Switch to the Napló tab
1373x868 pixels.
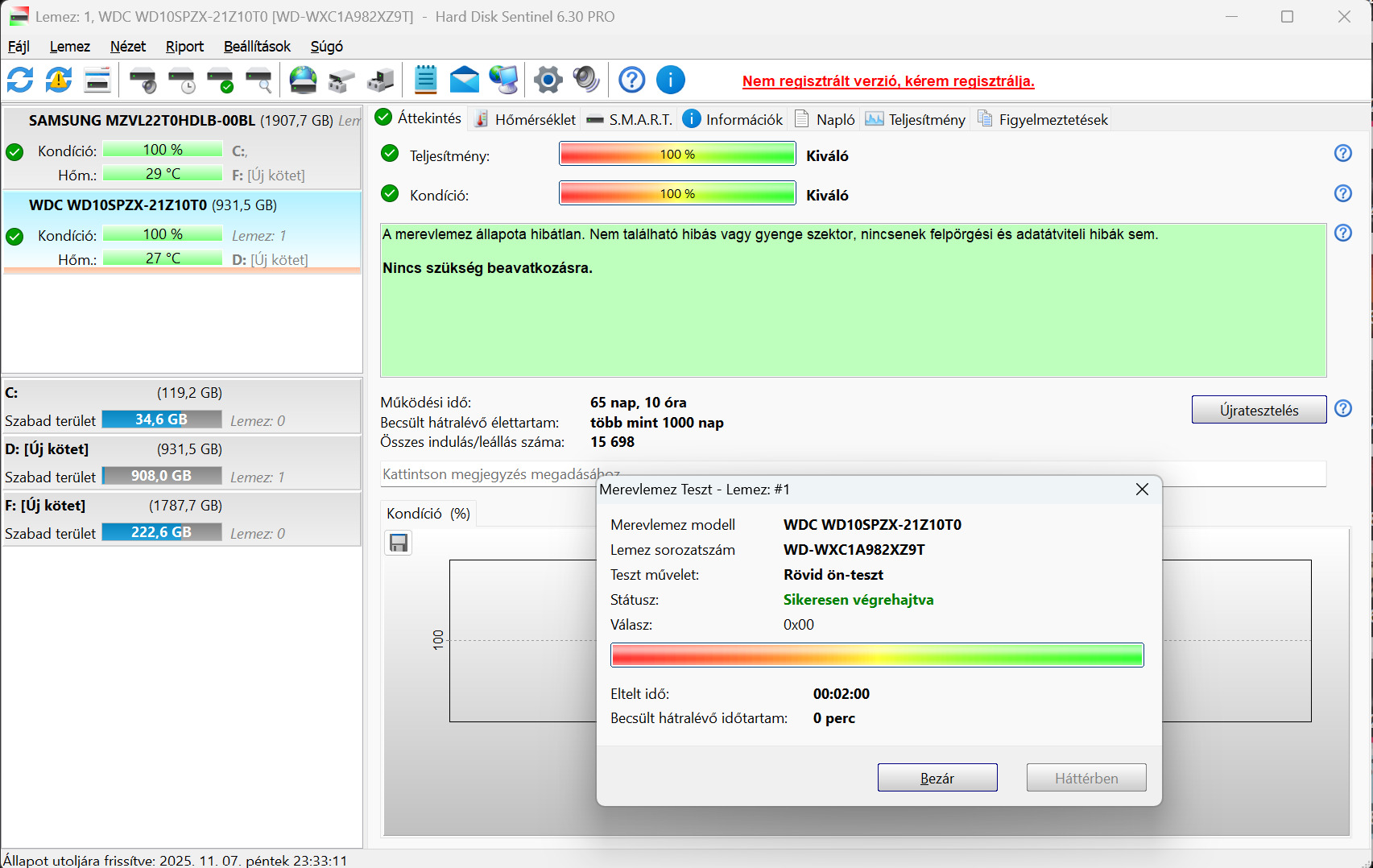(x=825, y=119)
